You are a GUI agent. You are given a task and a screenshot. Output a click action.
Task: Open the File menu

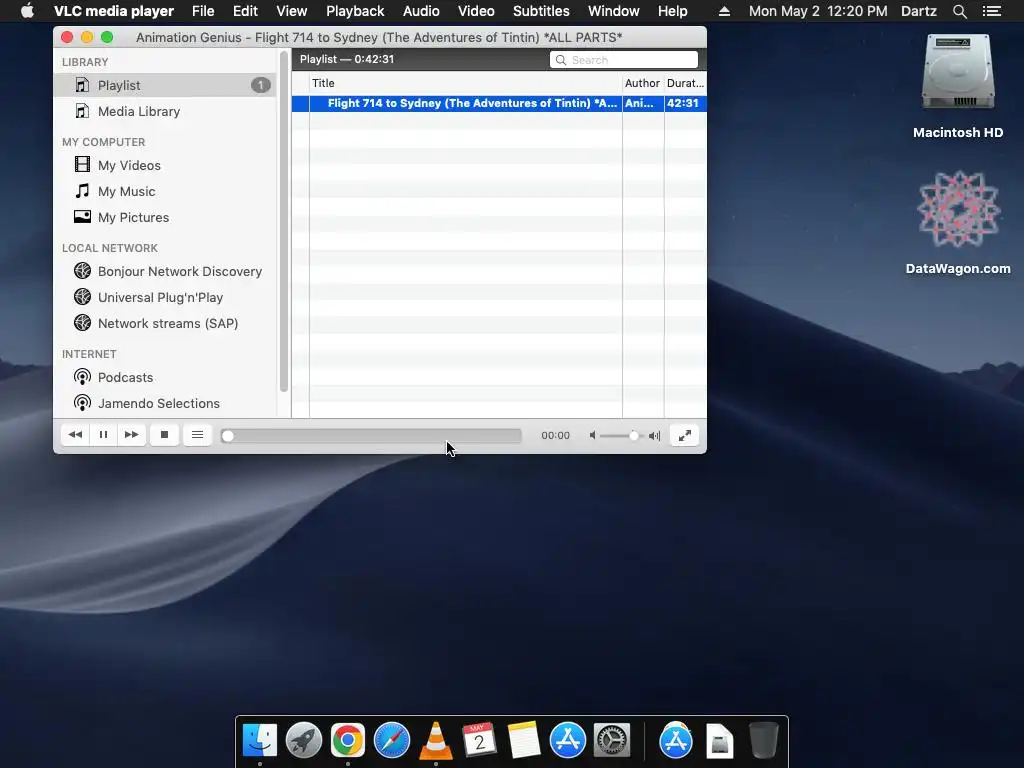[203, 11]
